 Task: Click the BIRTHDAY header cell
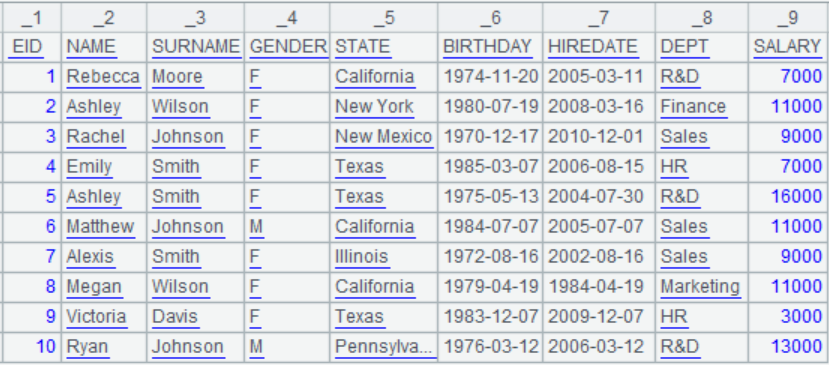pyautogui.click(x=490, y=47)
